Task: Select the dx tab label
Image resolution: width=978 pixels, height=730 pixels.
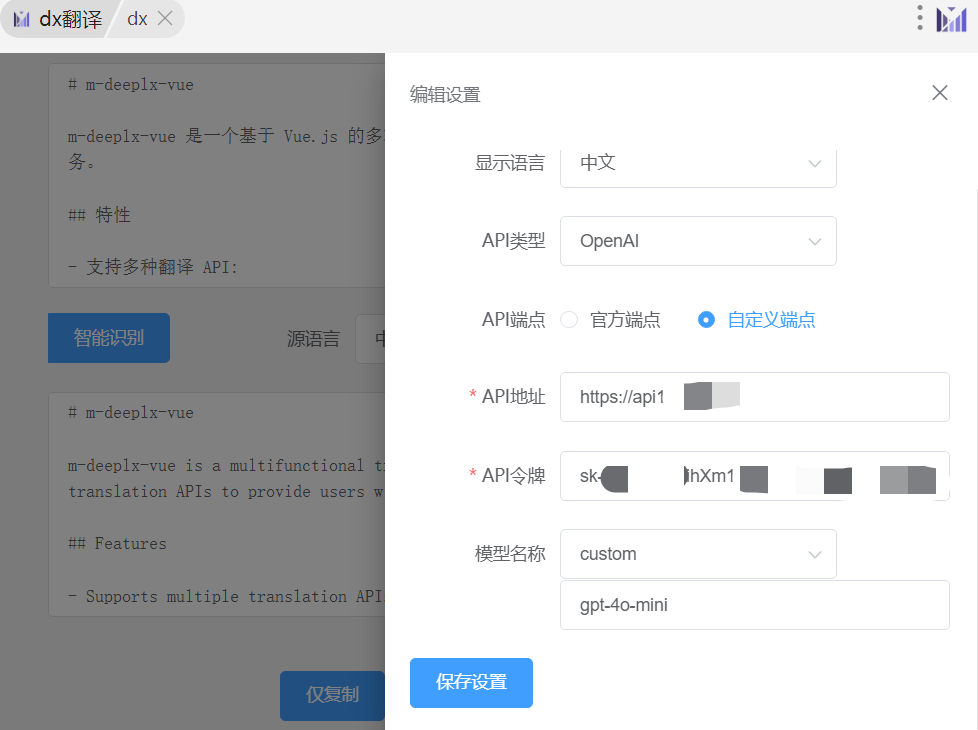Action: point(137,19)
